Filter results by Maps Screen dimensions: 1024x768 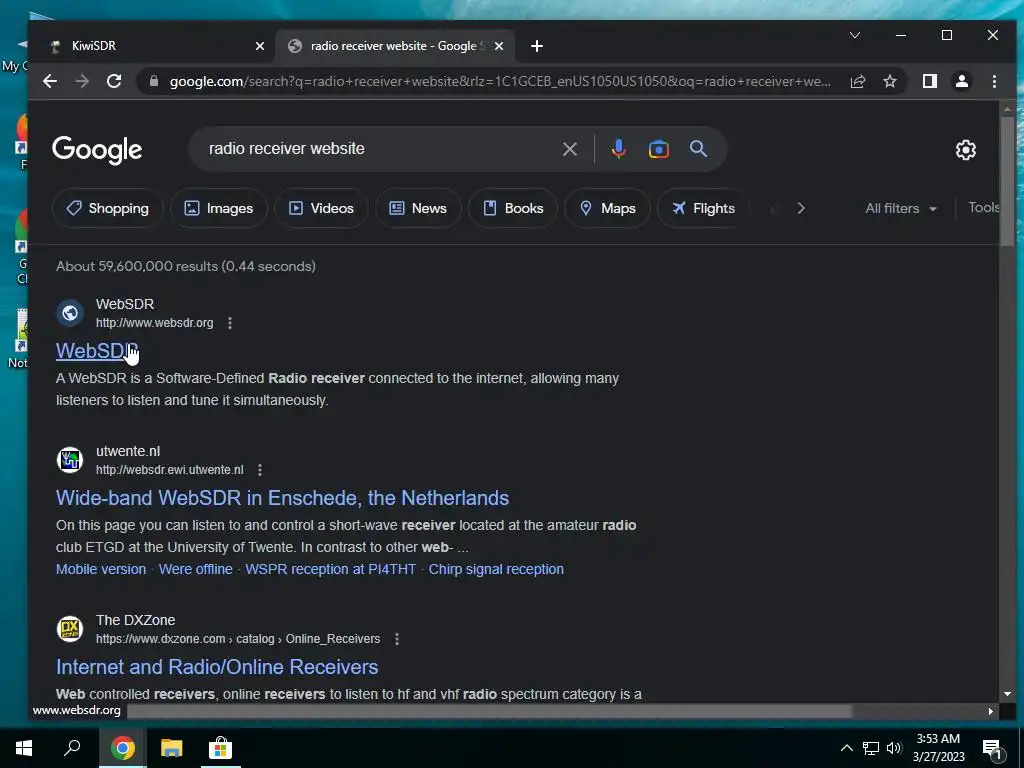[x=607, y=208]
